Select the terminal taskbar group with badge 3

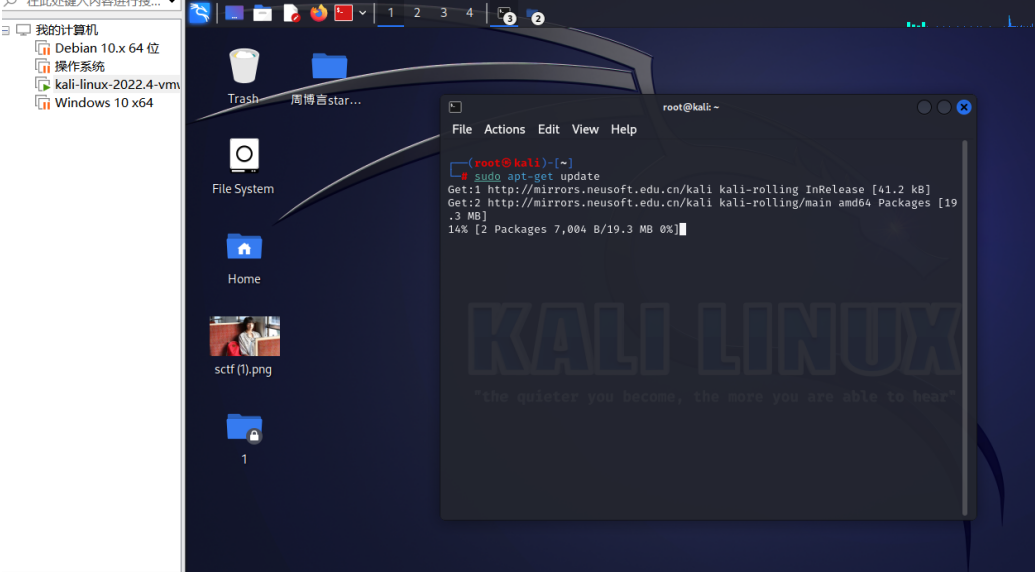(x=506, y=14)
